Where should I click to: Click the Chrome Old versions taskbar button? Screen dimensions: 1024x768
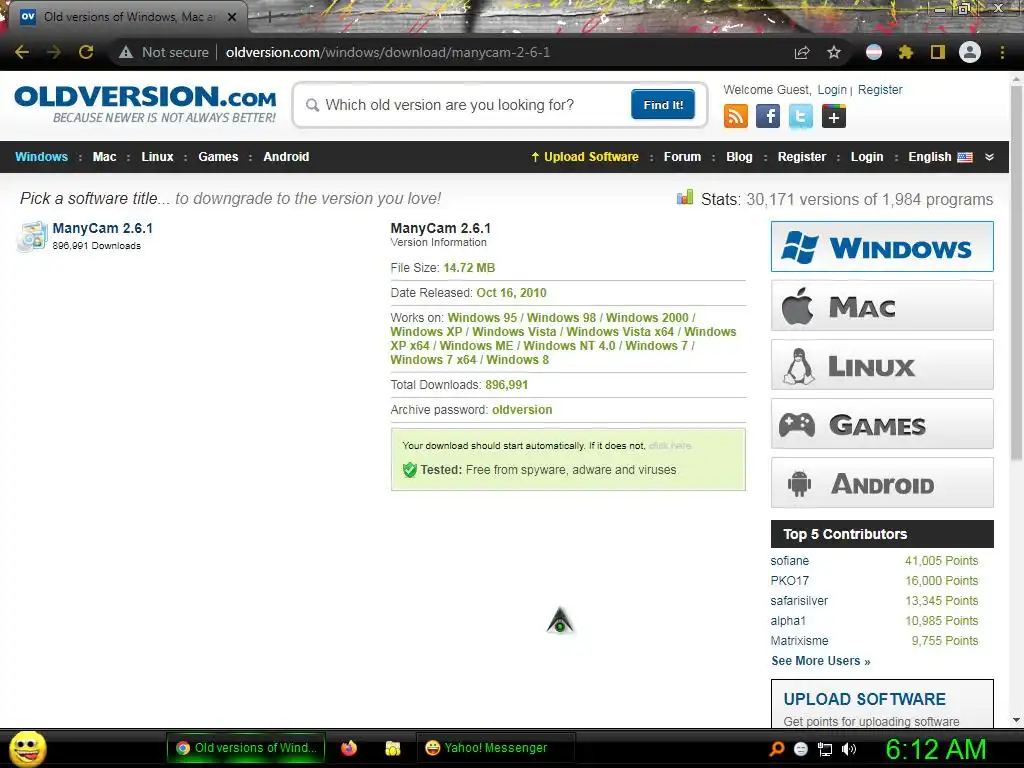(x=246, y=748)
